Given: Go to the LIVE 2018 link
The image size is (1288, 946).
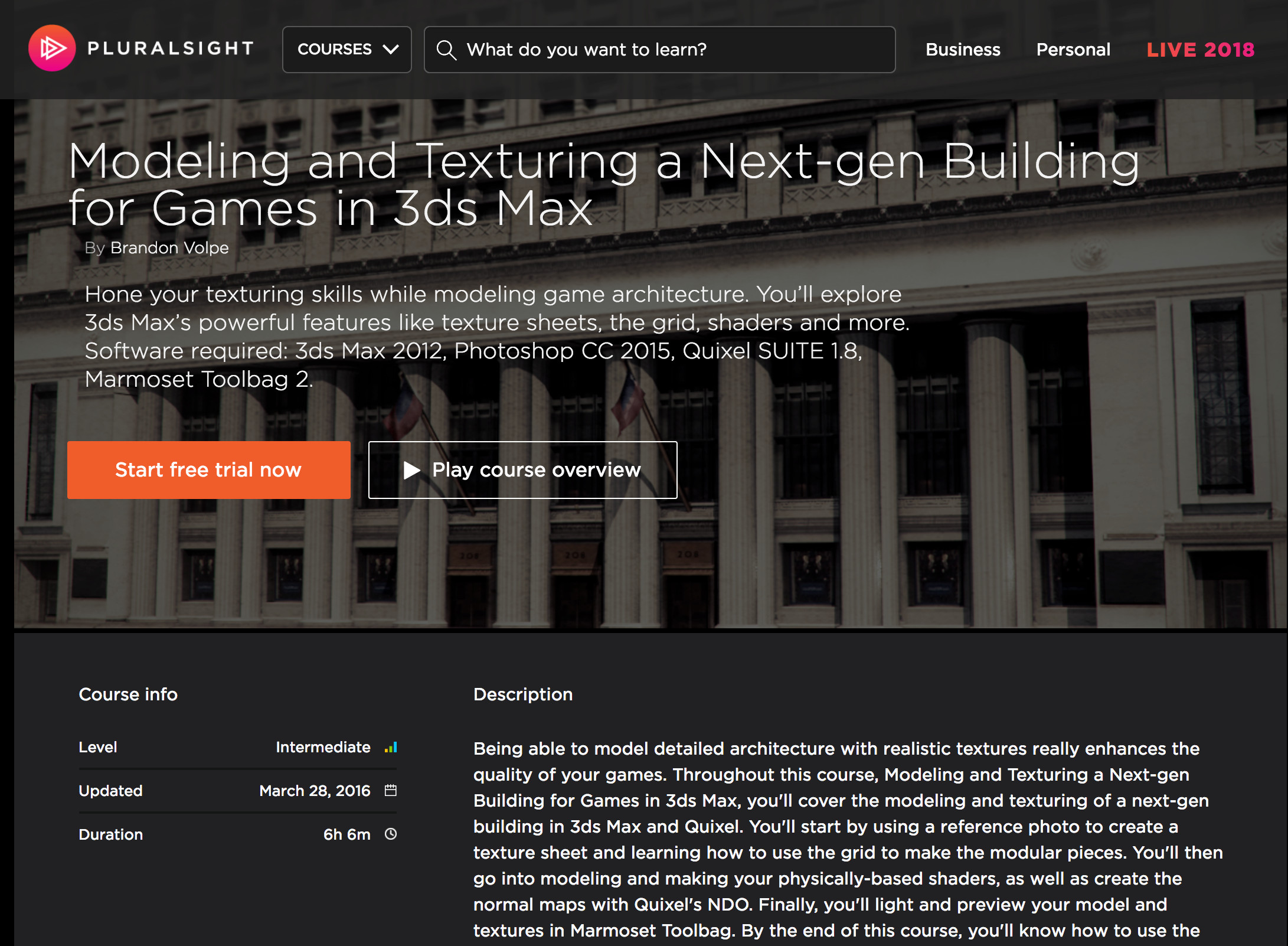Looking at the screenshot, I should pyautogui.click(x=1200, y=50).
